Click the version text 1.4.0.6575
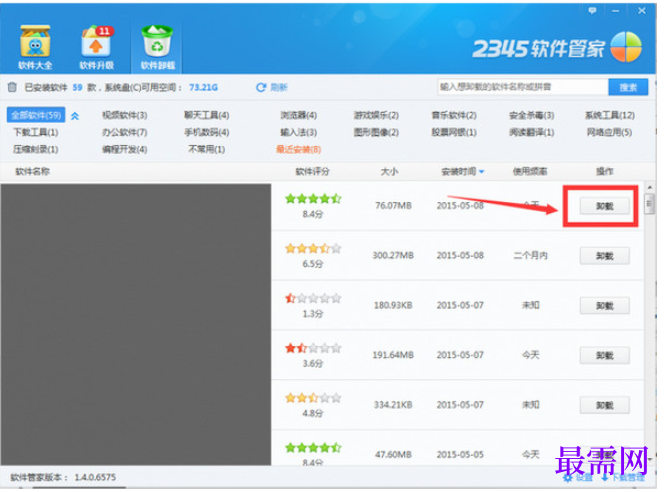 coord(95,477)
